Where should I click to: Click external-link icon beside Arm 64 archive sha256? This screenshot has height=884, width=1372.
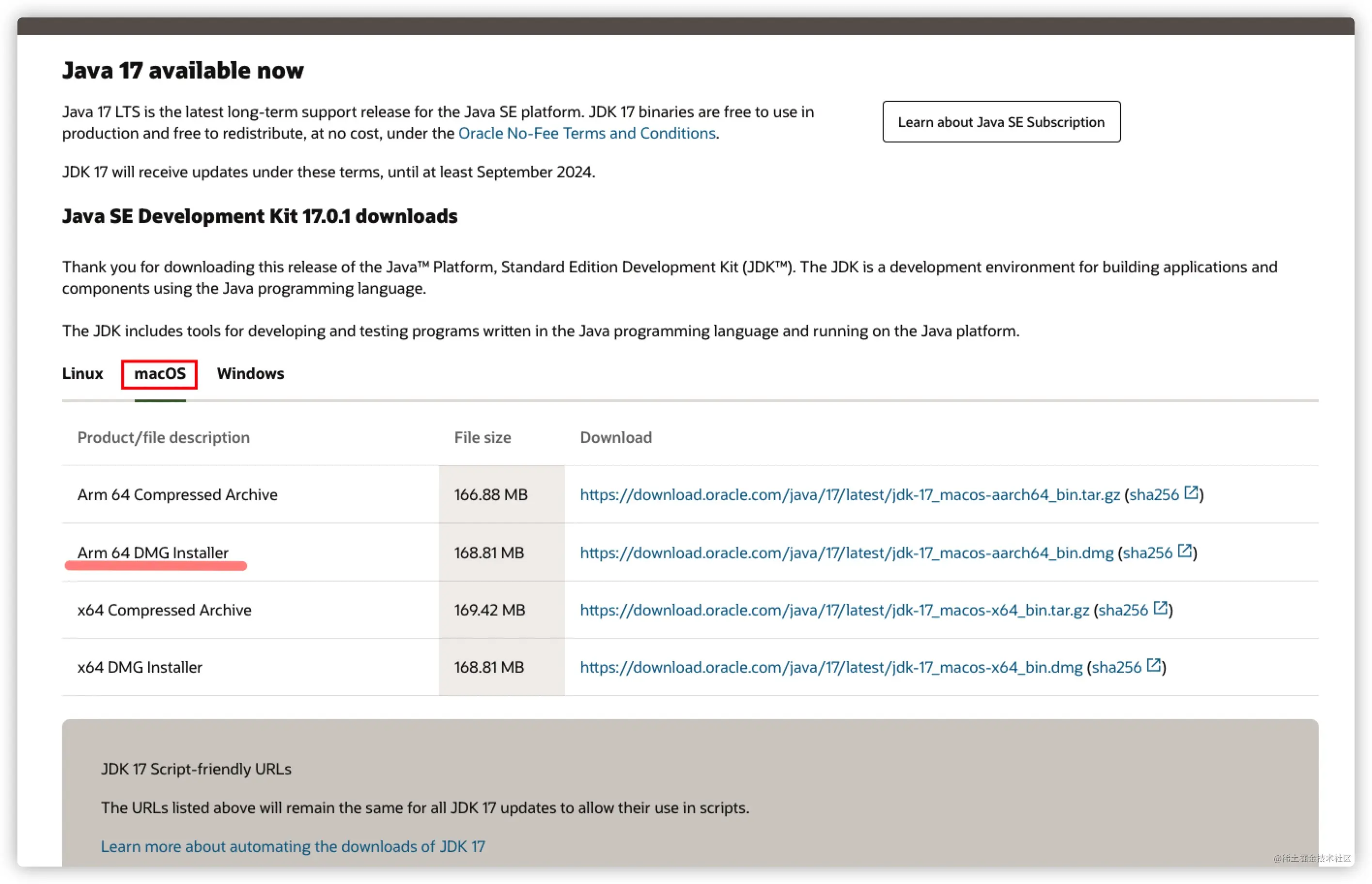tap(1191, 492)
